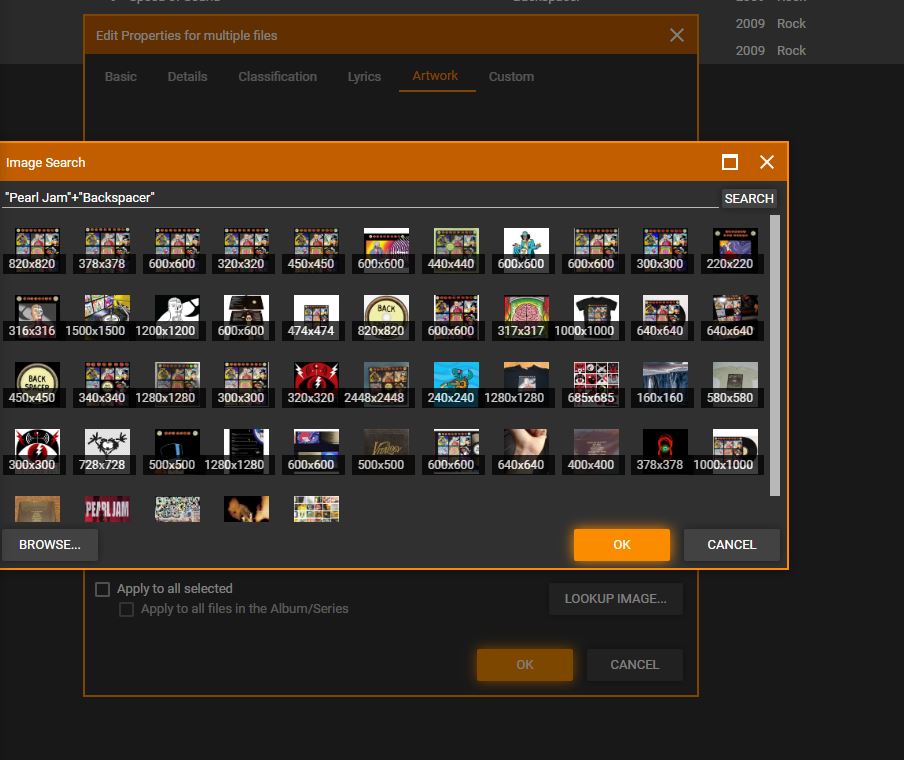The height and width of the screenshot is (760, 904).
Task: Open the Classification tab
Action: [277, 76]
